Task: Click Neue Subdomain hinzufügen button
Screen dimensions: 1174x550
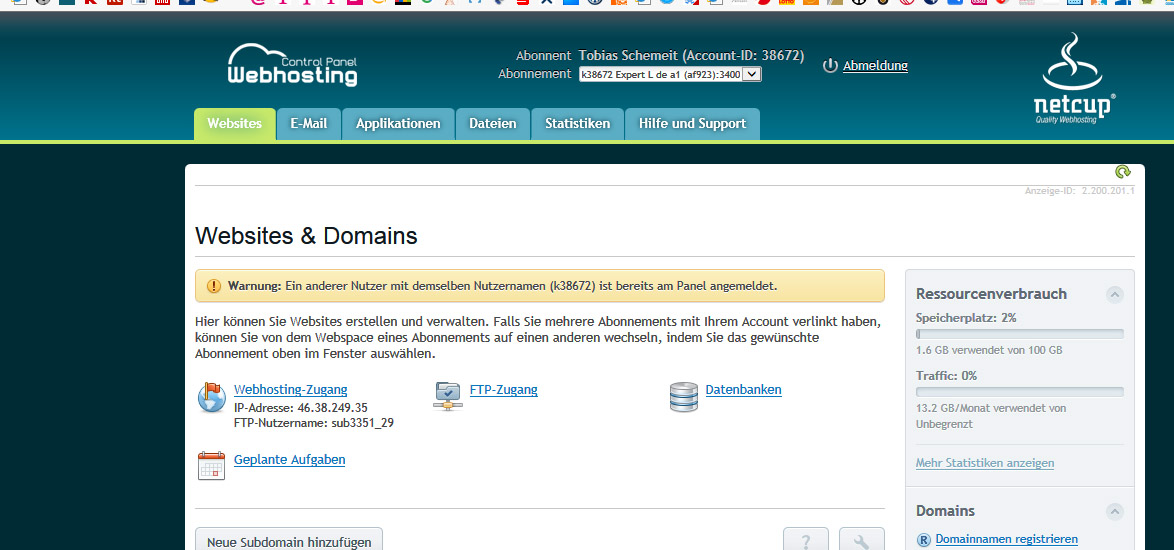Action: click(x=289, y=541)
